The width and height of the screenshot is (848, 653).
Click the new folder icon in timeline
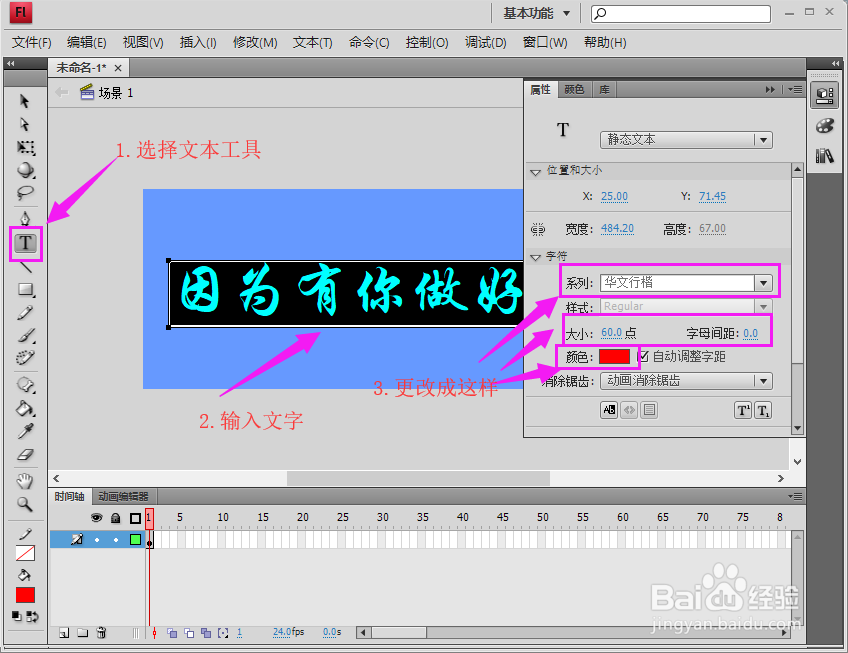coord(82,632)
